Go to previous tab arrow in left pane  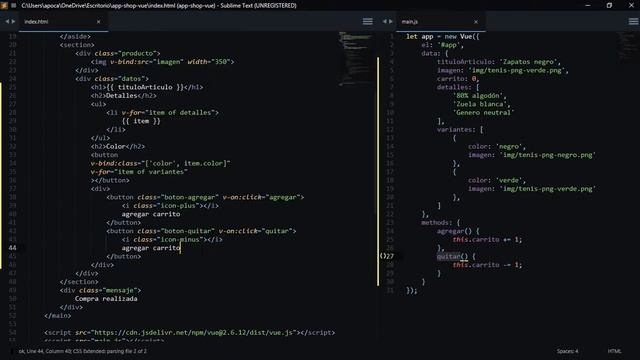[7, 22]
